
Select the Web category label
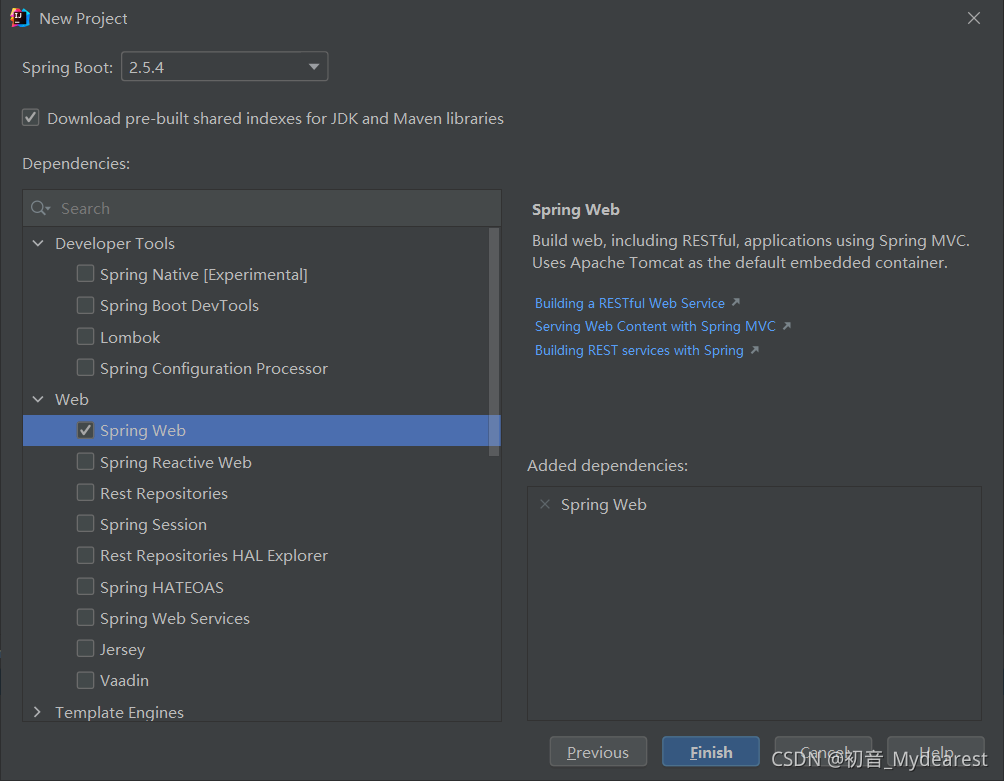pyautogui.click(x=72, y=399)
